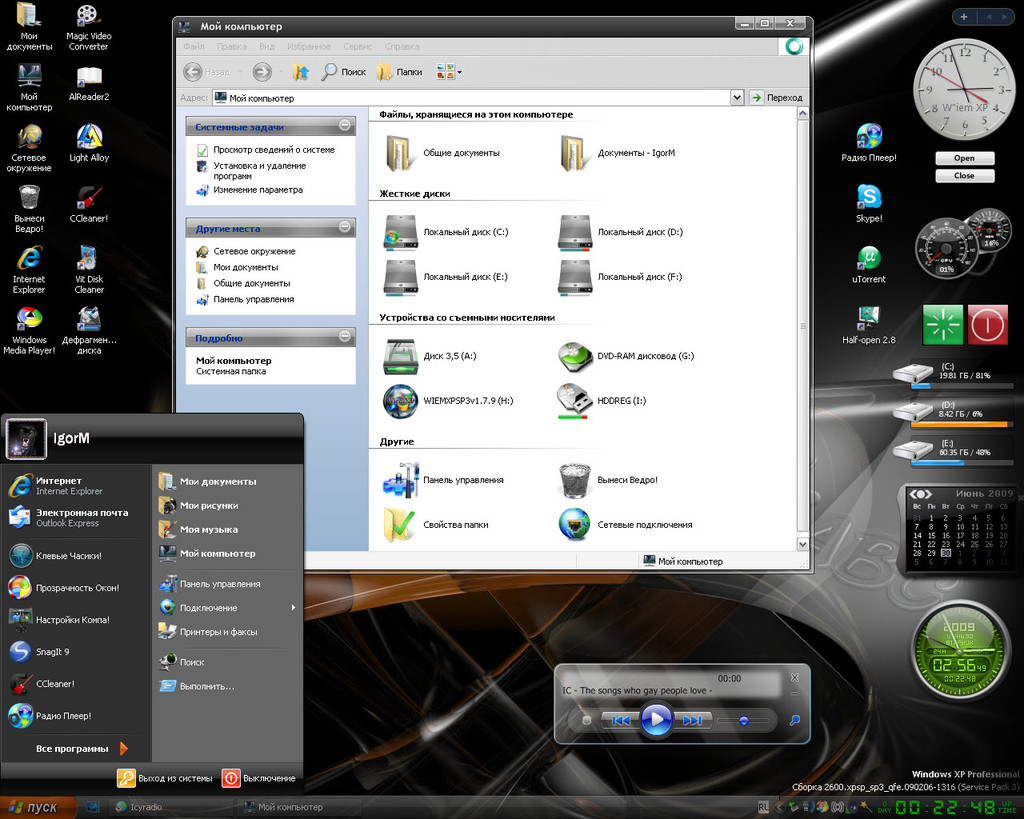
Task: Skip to previous track in media player
Action: [620, 720]
